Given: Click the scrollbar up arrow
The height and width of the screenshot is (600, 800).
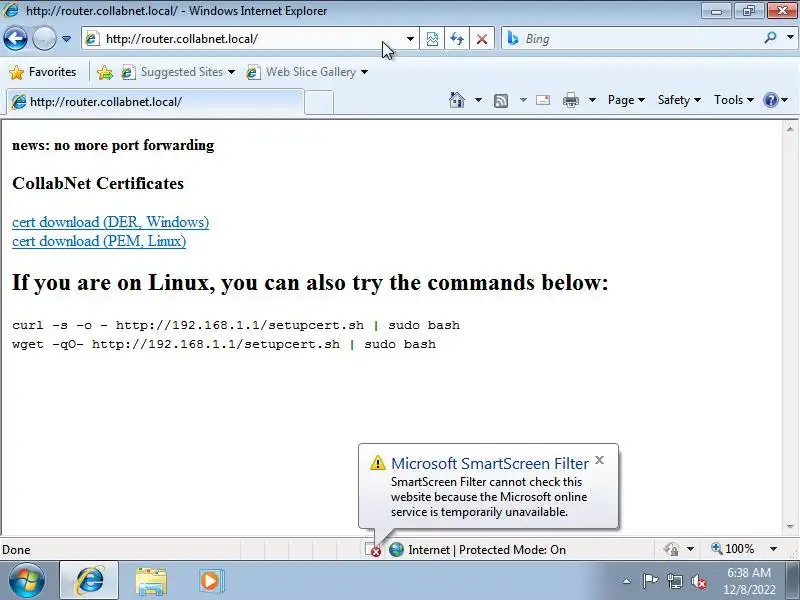Looking at the screenshot, I should (790, 128).
